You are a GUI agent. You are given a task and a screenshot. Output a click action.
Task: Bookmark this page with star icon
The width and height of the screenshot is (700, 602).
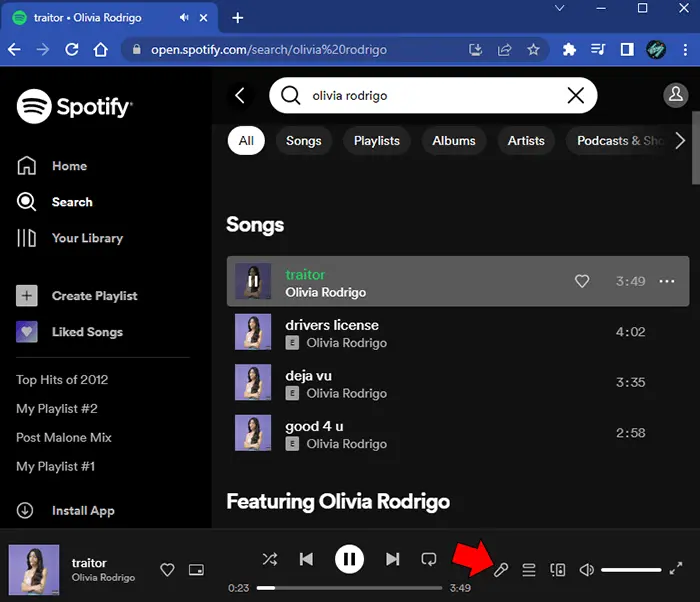[533, 49]
